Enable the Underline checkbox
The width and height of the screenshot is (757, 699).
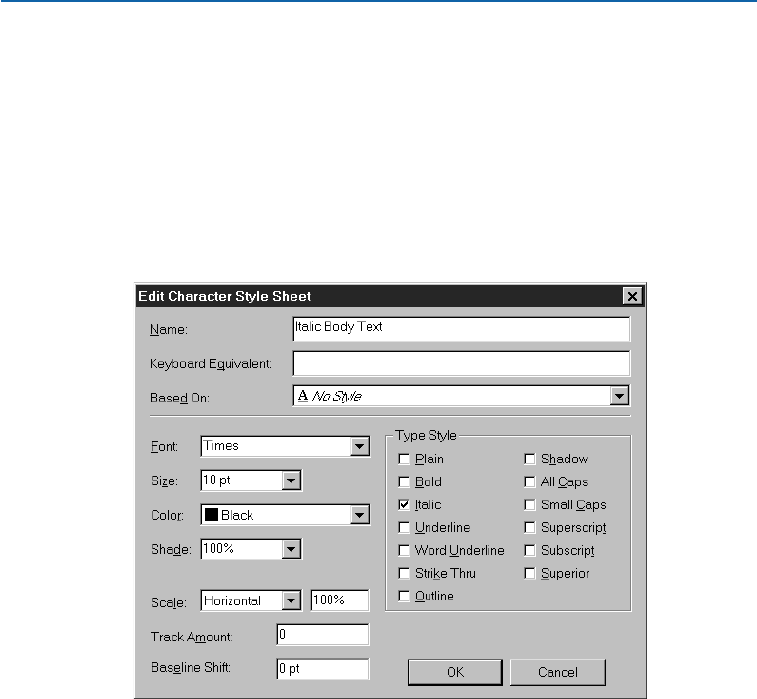[404, 527]
